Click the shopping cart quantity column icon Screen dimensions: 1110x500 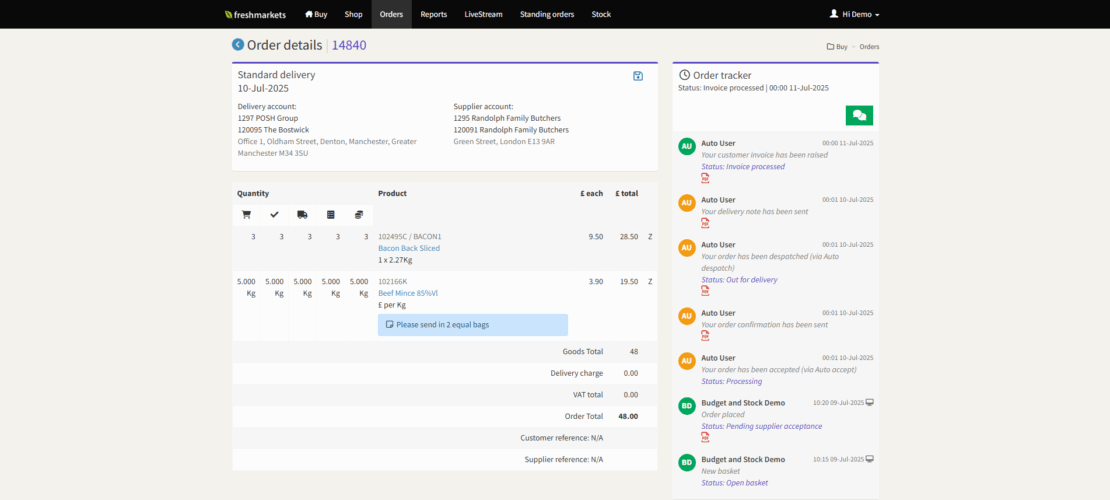coord(246,215)
